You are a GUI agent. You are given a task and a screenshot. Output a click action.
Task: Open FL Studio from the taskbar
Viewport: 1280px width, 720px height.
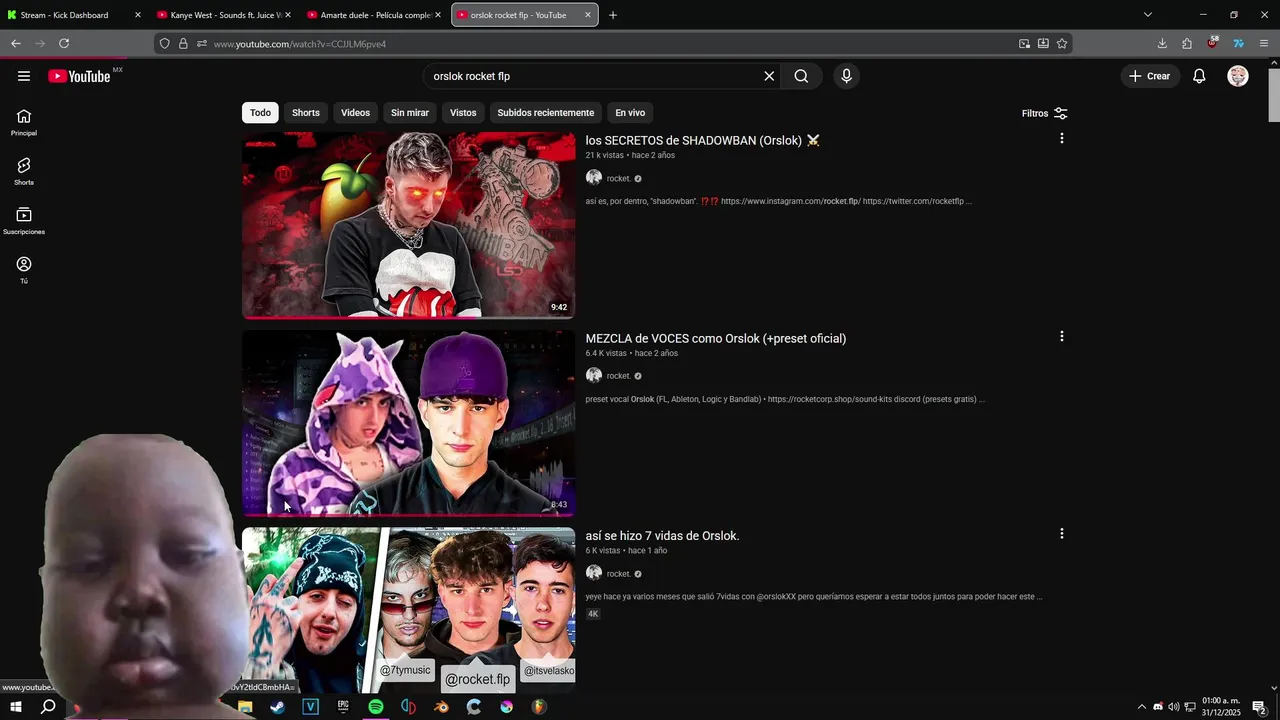(539, 707)
